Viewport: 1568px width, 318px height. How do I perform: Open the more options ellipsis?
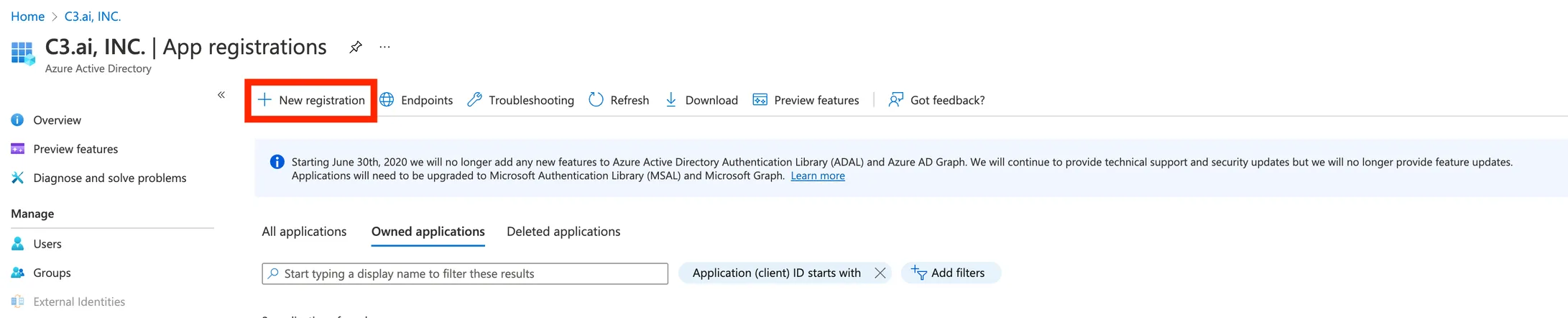pyautogui.click(x=385, y=47)
